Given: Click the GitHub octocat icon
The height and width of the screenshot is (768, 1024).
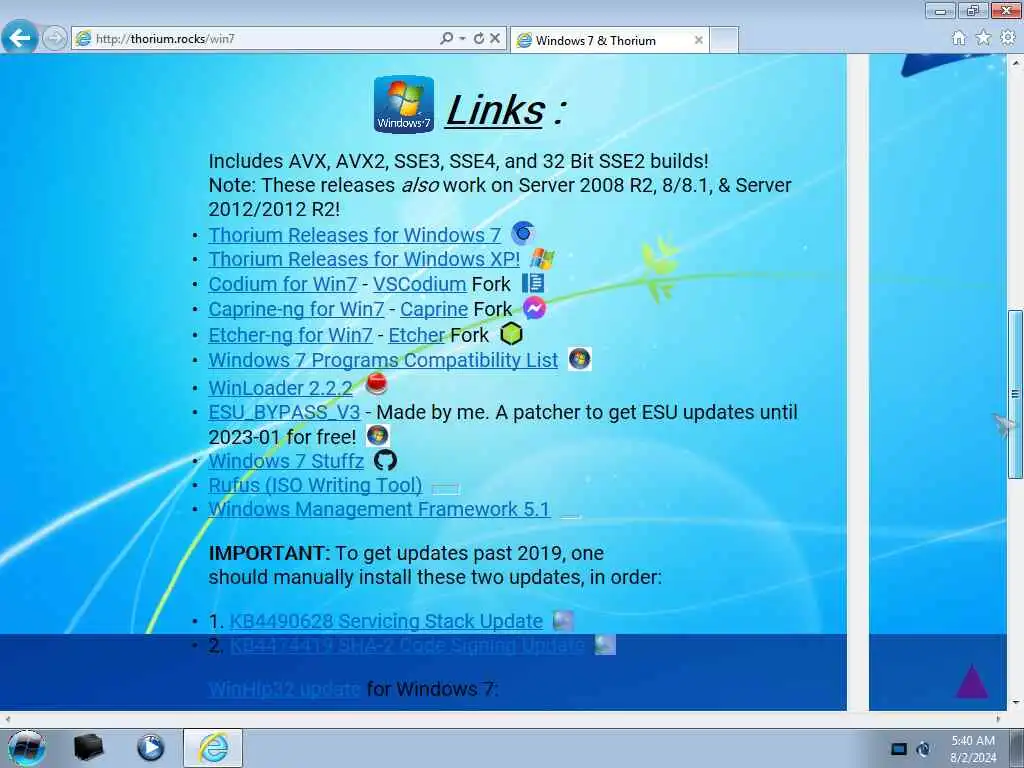Looking at the screenshot, I should [385, 460].
